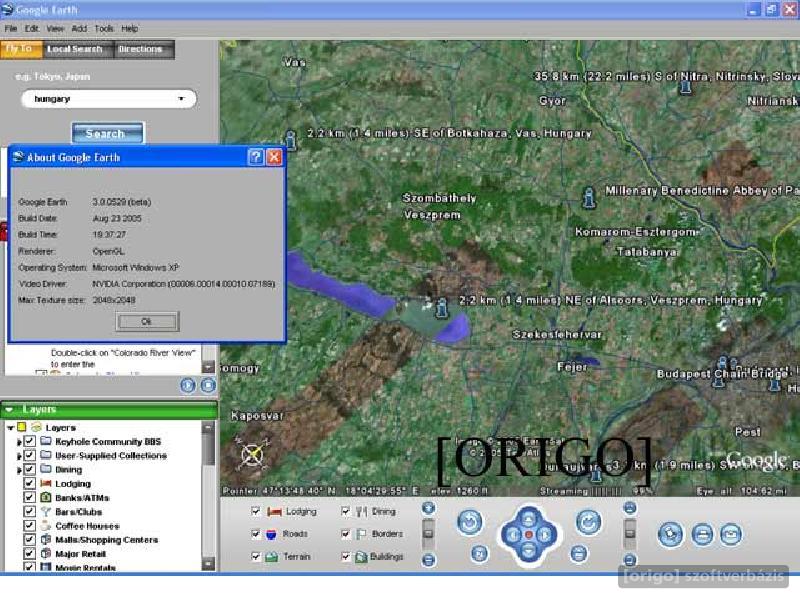Viewport: 800px width, 600px height.
Task: Open the Help menu
Action: [x=130, y=29]
